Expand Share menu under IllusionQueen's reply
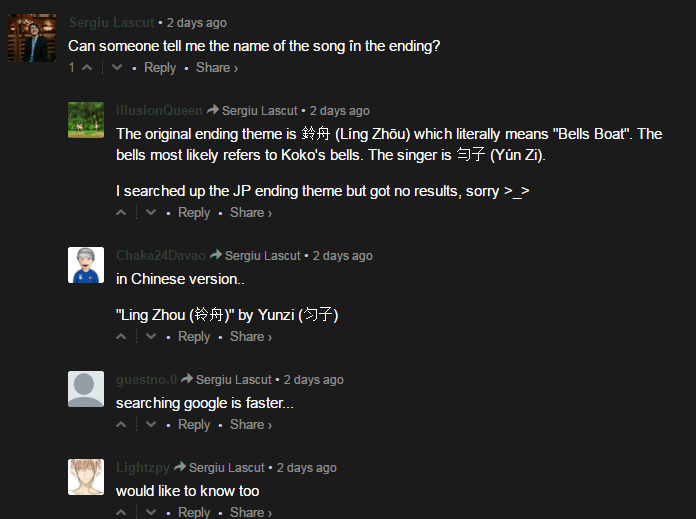Image resolution: width=696 pixels, height=519 pixels. [x=251, y=213]
